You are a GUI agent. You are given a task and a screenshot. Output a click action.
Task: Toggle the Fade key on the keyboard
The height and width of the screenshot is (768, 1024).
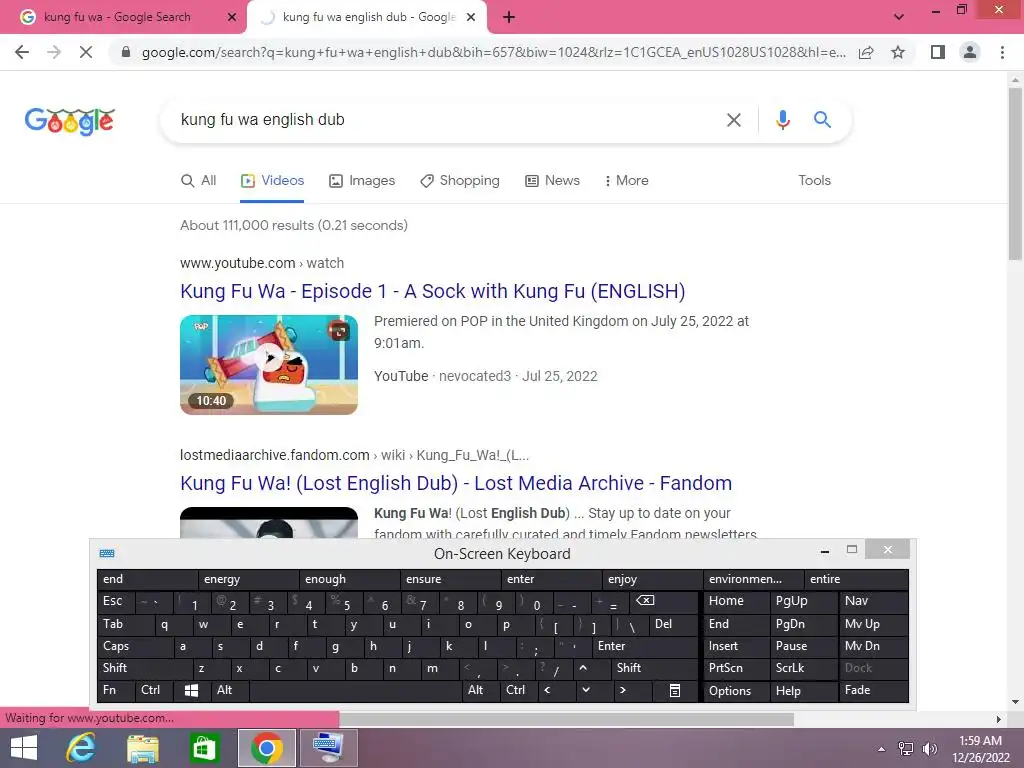pos(873,690)
